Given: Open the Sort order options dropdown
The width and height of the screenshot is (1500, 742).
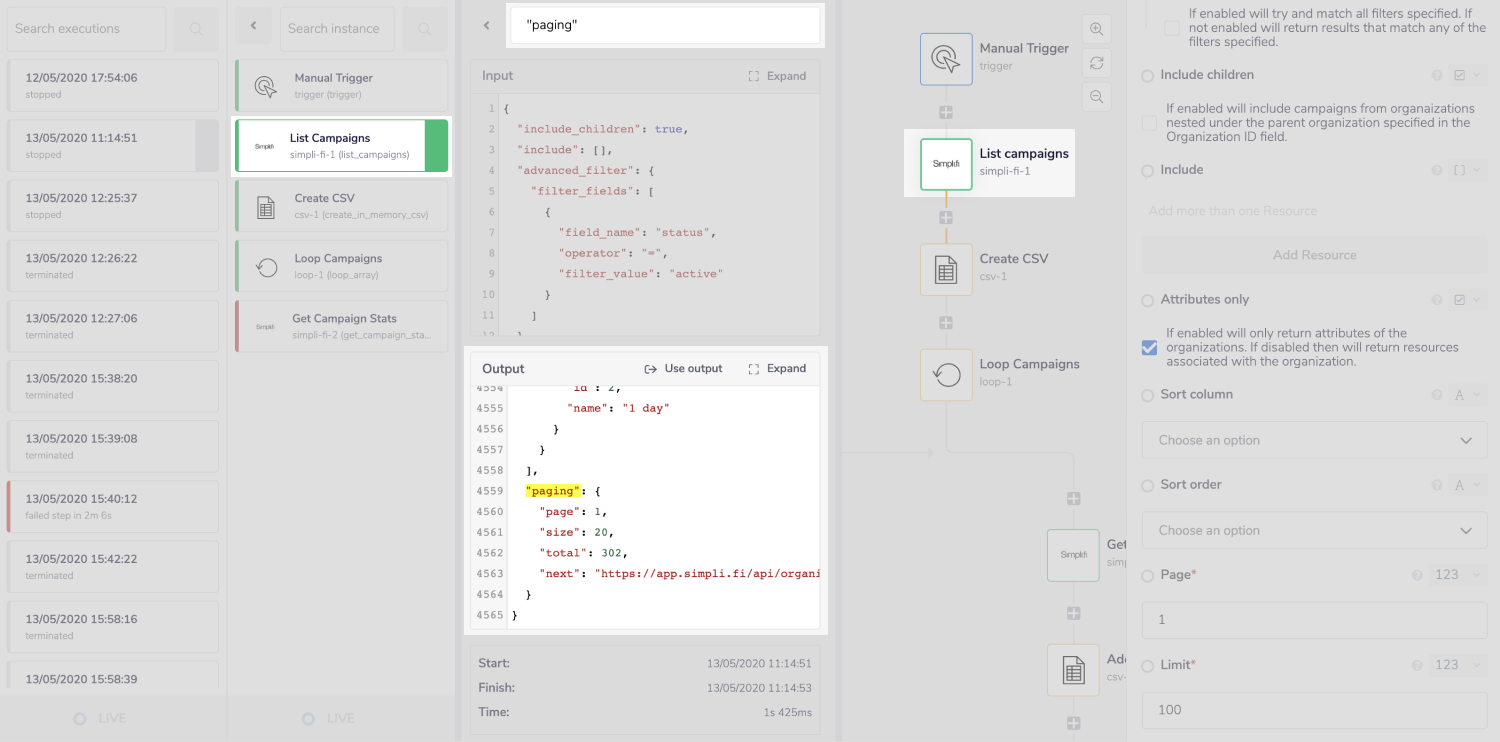Looking at the screenshot, I should (x=1313, y=530).
